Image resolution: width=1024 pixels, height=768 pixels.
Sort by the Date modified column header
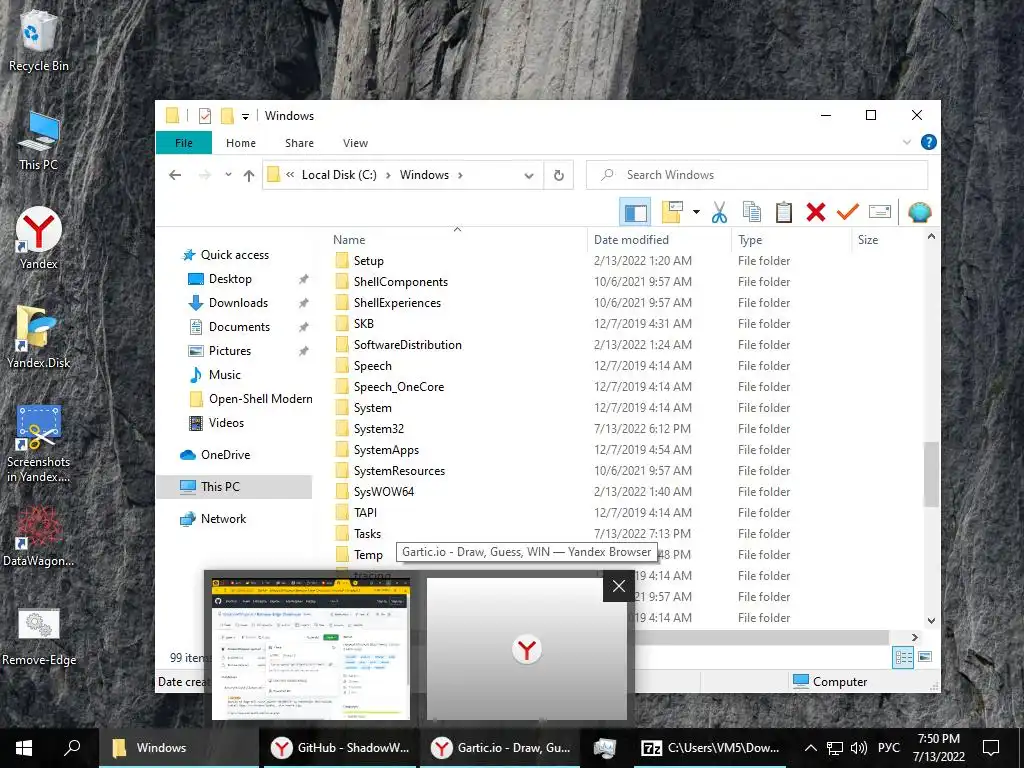click(660, 240)
